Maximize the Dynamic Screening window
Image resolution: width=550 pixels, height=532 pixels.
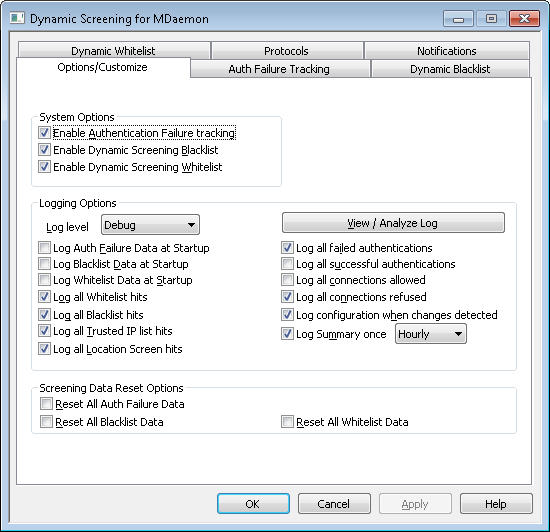[491, 19]
